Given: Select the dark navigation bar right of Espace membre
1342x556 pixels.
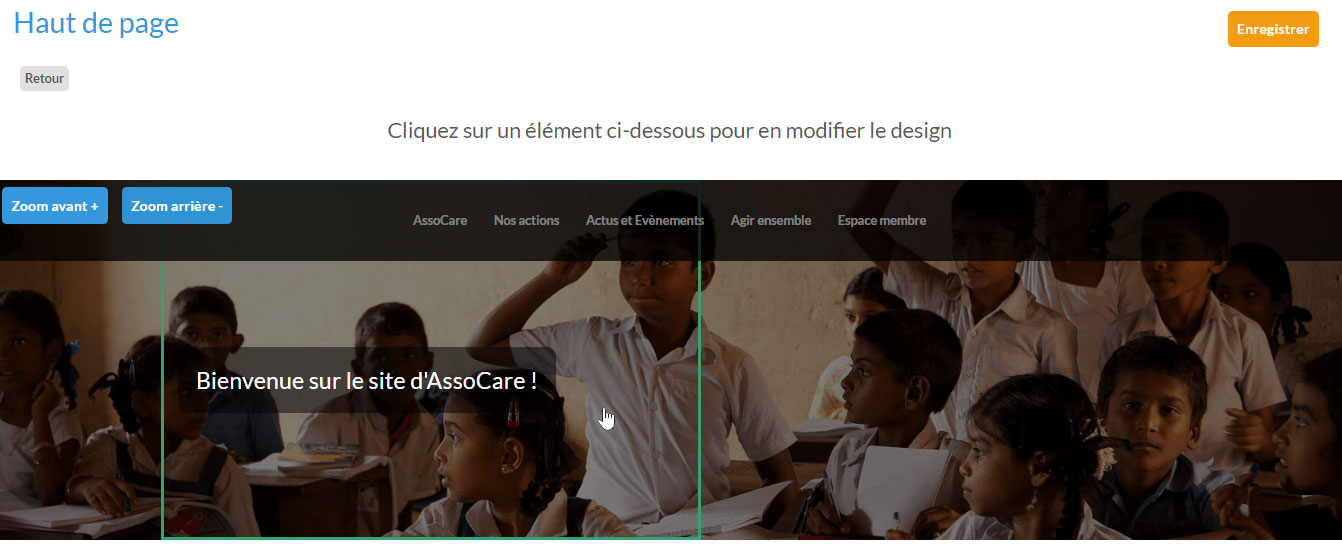Looking at the screenshot, I should (x=1130, y=220).
